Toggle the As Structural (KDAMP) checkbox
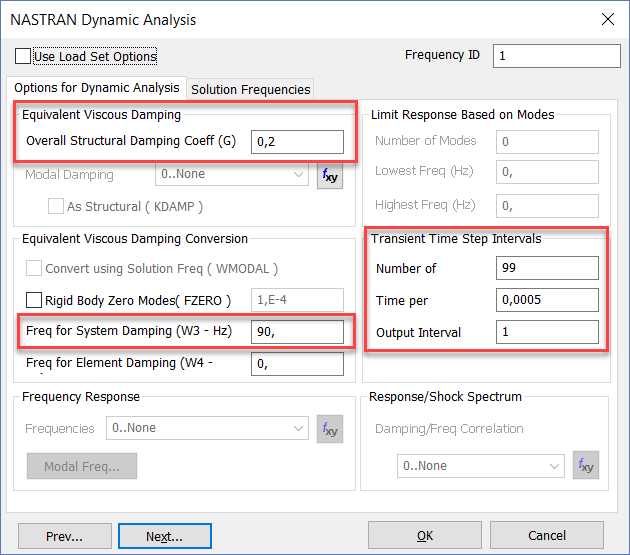Image resolution: width=630 pixels, height=555 pixels. coord(55,206)
